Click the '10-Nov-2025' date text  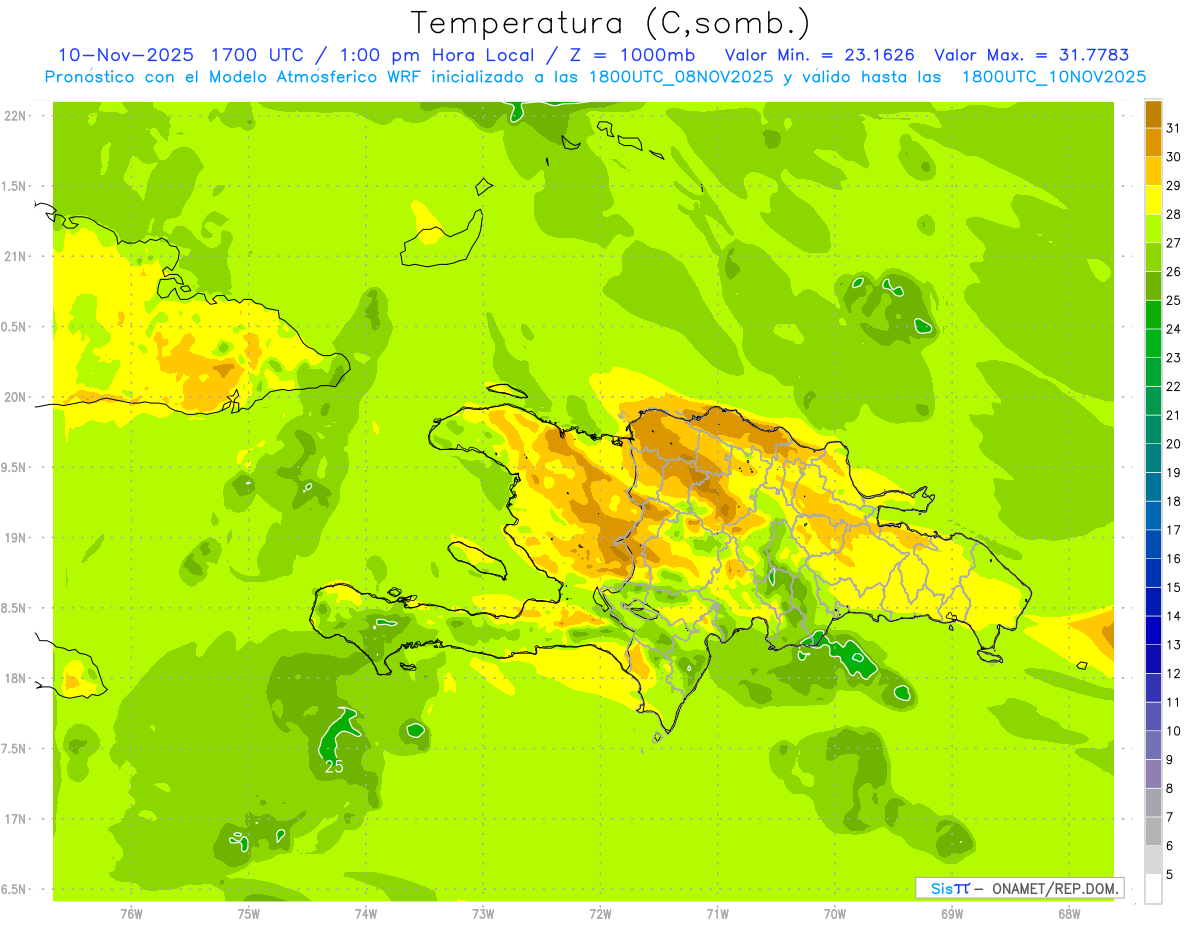126,55
